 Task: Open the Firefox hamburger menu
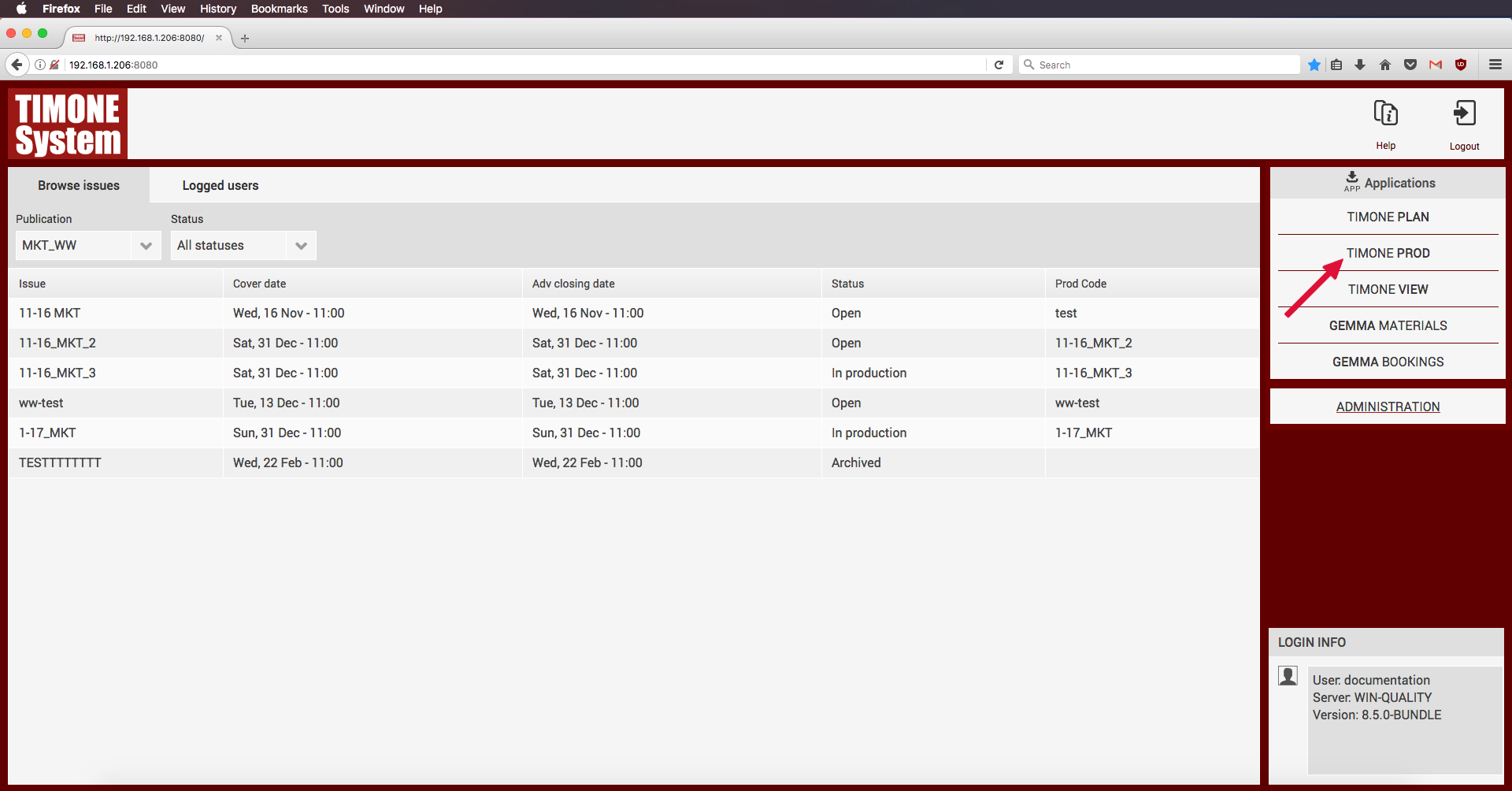click(1495, 65)
